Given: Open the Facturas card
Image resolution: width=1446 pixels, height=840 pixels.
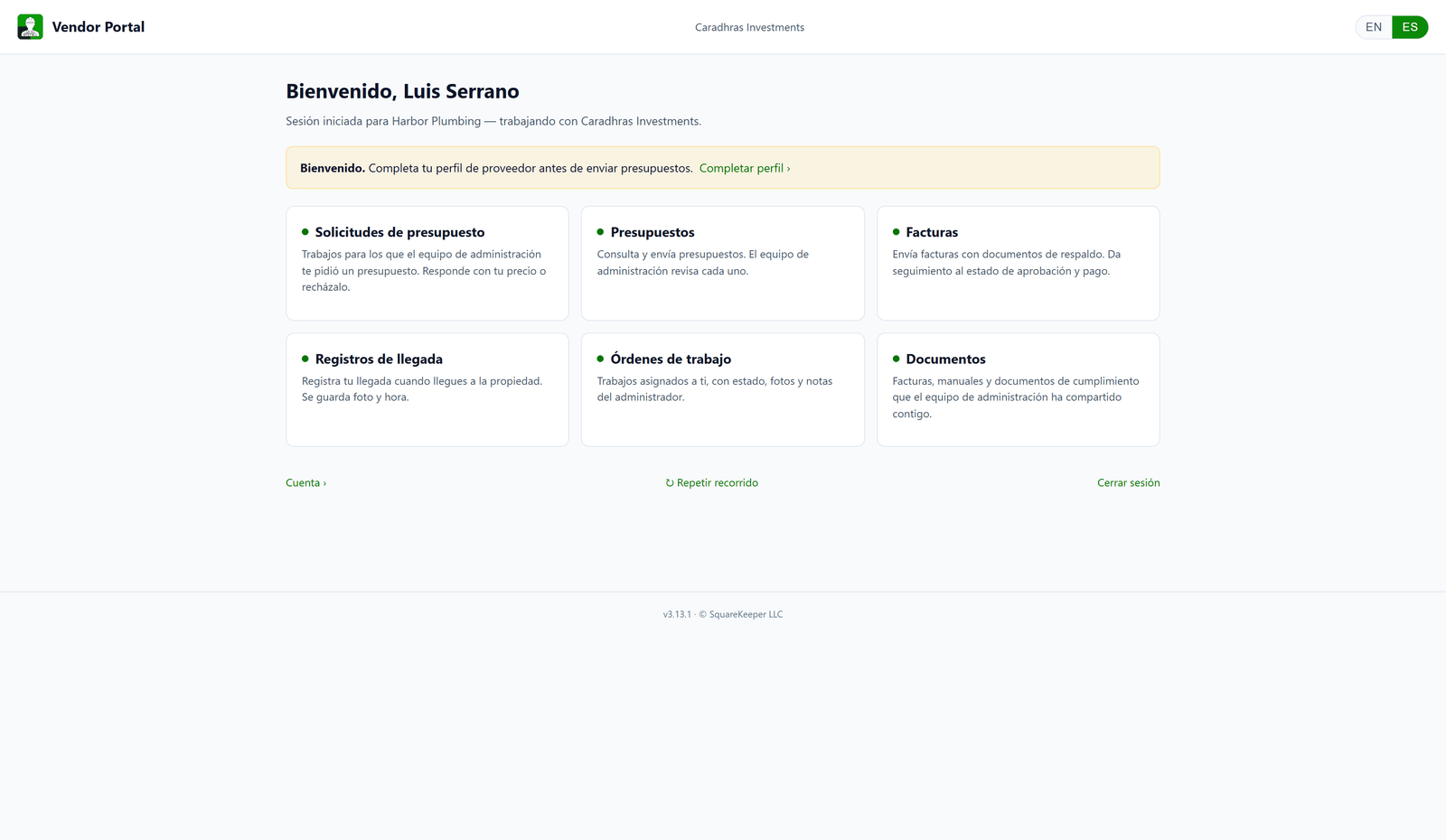Looking at the screenshot, I should pyautogui.click(x=1019, y=263).
